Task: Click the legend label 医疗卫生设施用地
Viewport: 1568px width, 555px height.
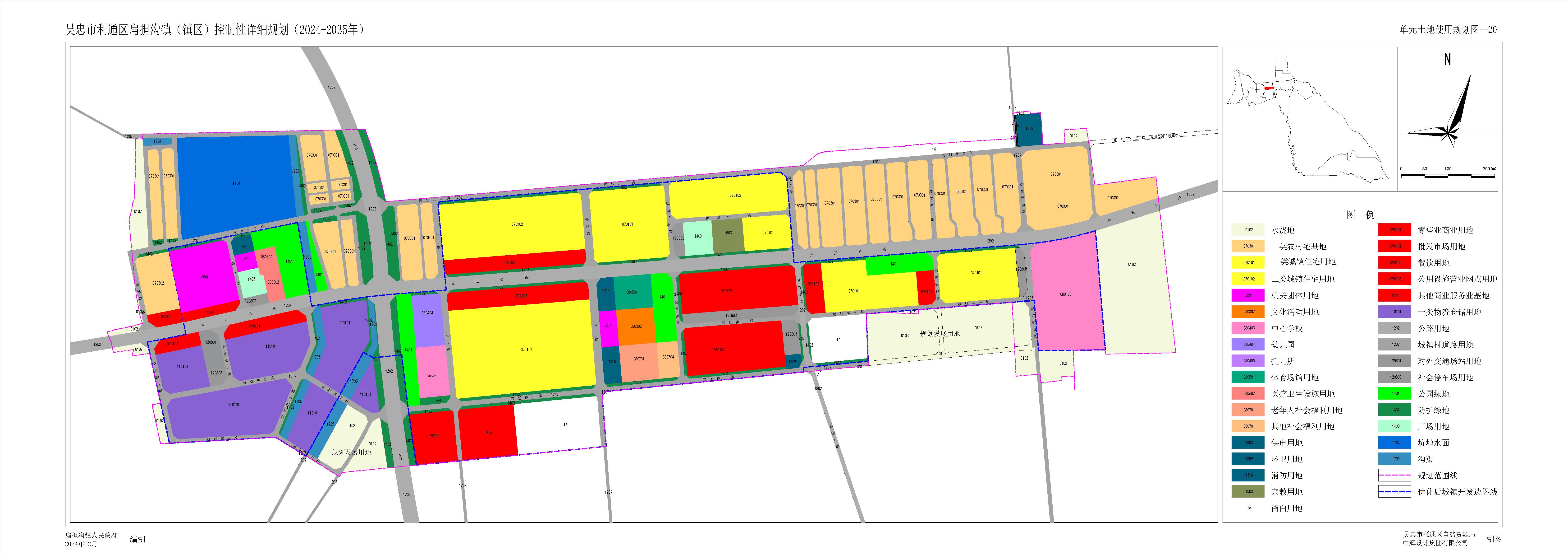Action: coord(1303,394)
